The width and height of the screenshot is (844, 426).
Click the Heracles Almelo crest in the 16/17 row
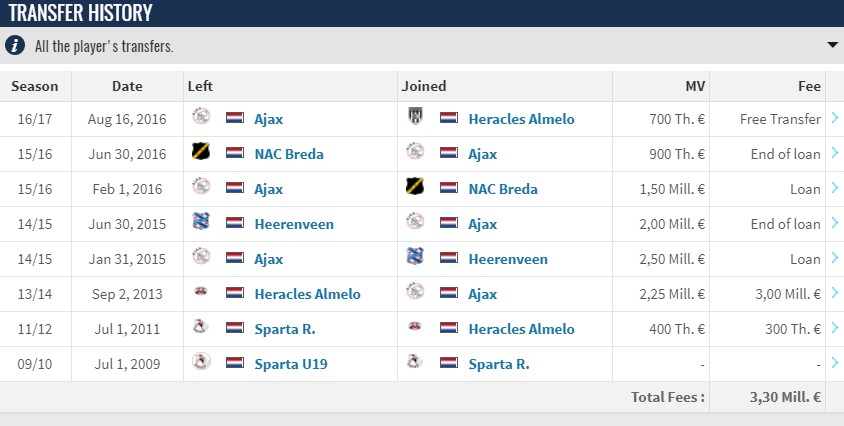coord(415,116)
